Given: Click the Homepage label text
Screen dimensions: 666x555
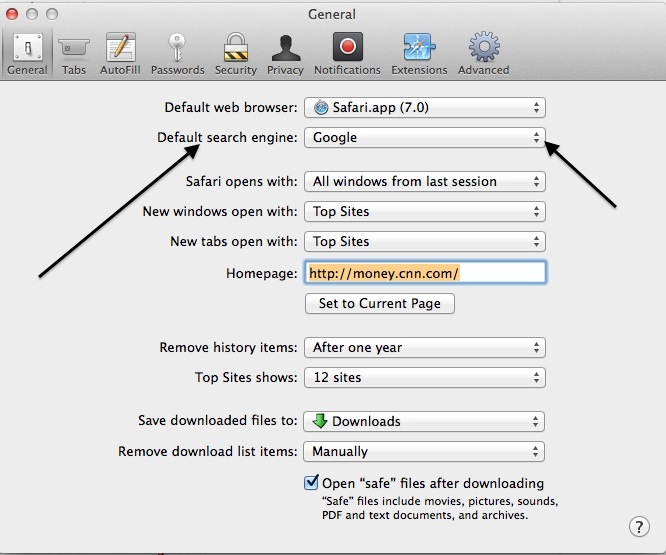Looking at the screenshot, I should (x=262, y=273).
